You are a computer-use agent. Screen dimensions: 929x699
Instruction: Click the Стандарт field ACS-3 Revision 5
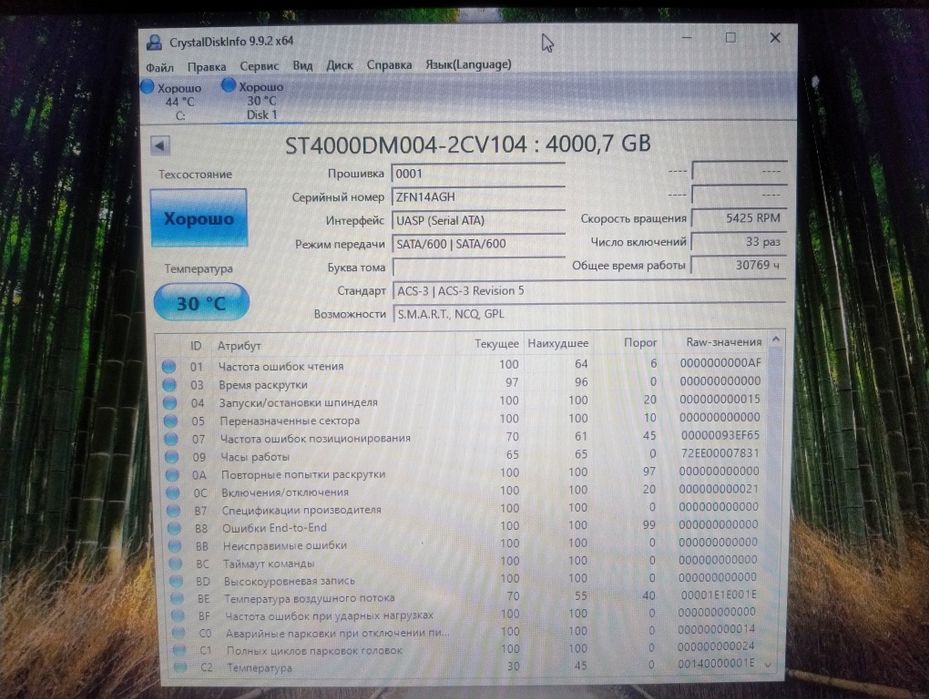pyautogui.click(x=589, y=291)
